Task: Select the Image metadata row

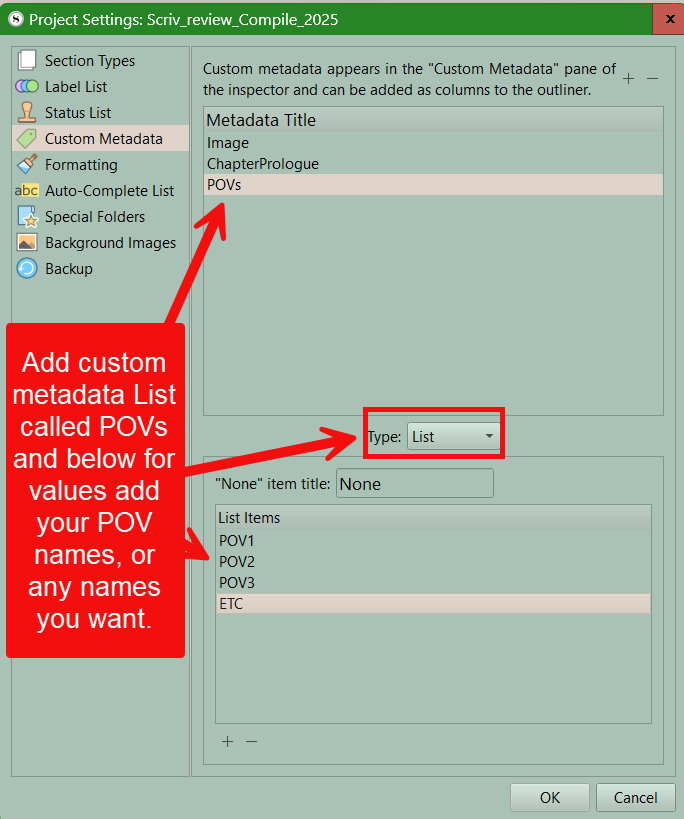Action: [228, 143]
